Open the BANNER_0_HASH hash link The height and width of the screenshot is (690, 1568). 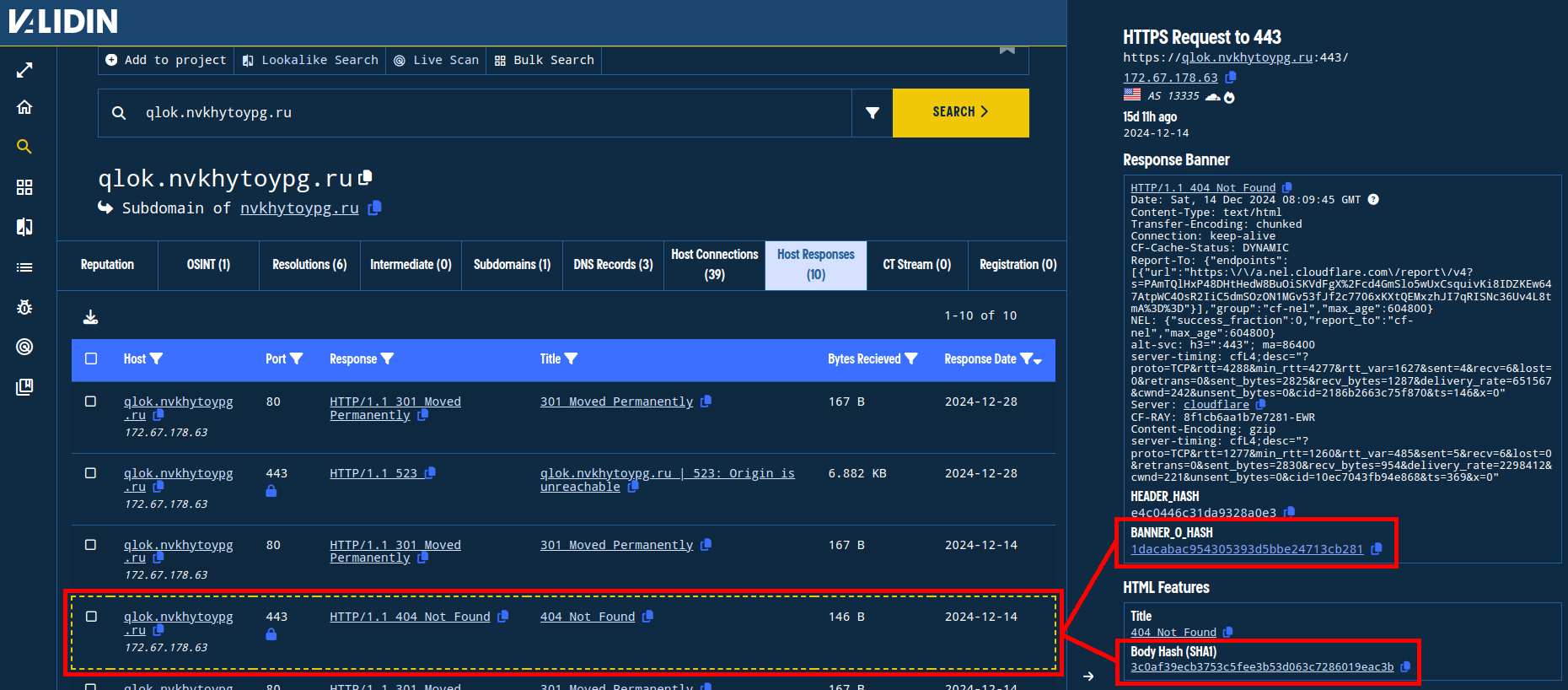[x=1247, y=549]
